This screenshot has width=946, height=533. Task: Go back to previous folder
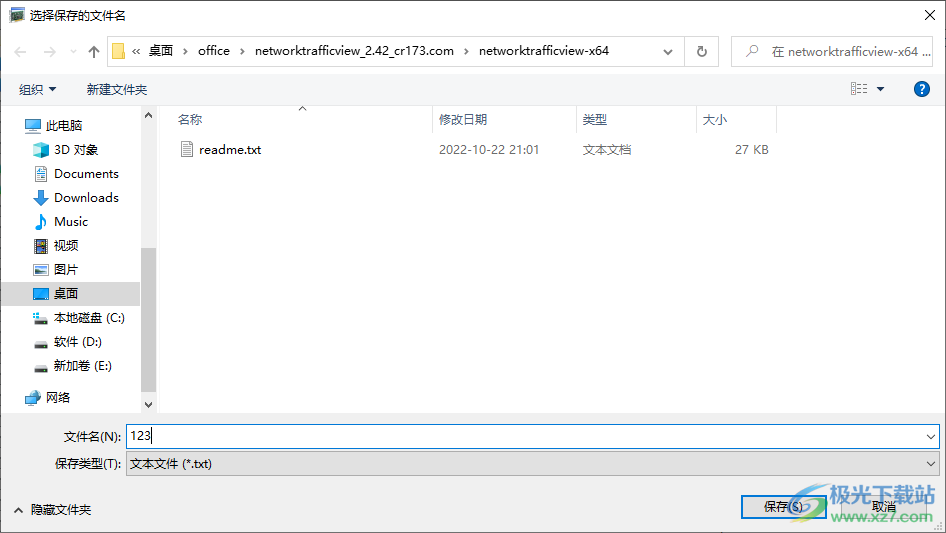(x=21, y=52)
